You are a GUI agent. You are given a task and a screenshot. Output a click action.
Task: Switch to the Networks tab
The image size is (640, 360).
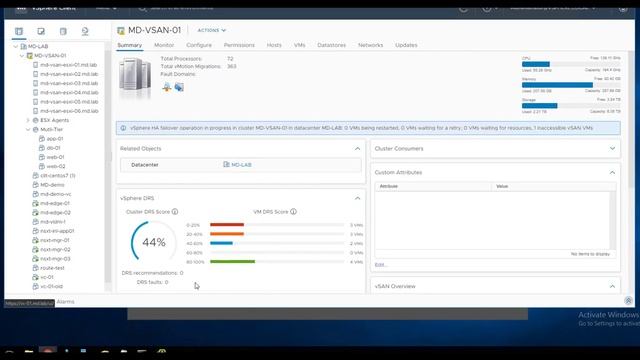click(x=371, y=45)
